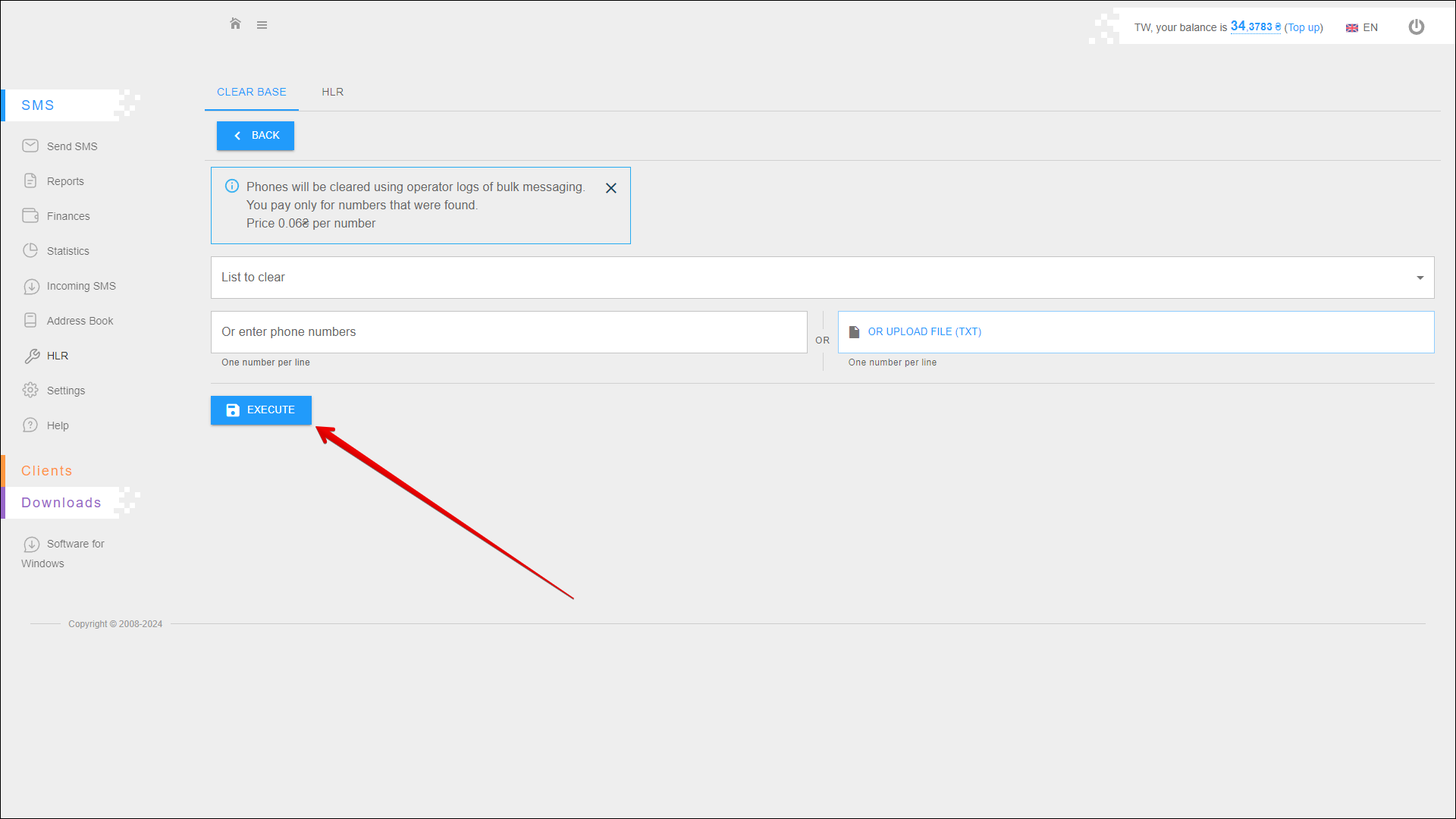Open Send SMS envelope icon
Image resolution: width=1456 pixels, height=819 pixels.
tap(30, 146)
